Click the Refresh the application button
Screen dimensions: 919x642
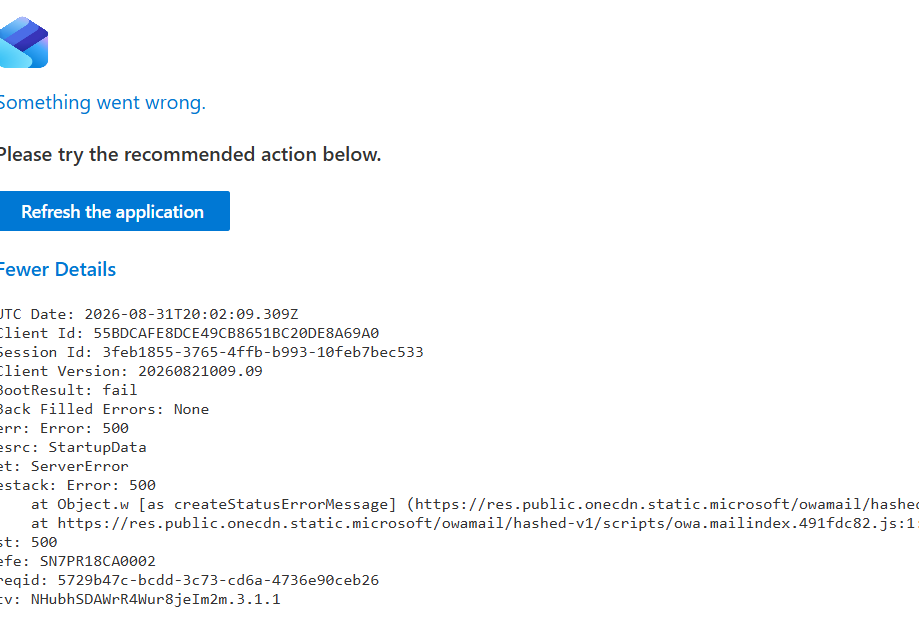tap(114, 211)
